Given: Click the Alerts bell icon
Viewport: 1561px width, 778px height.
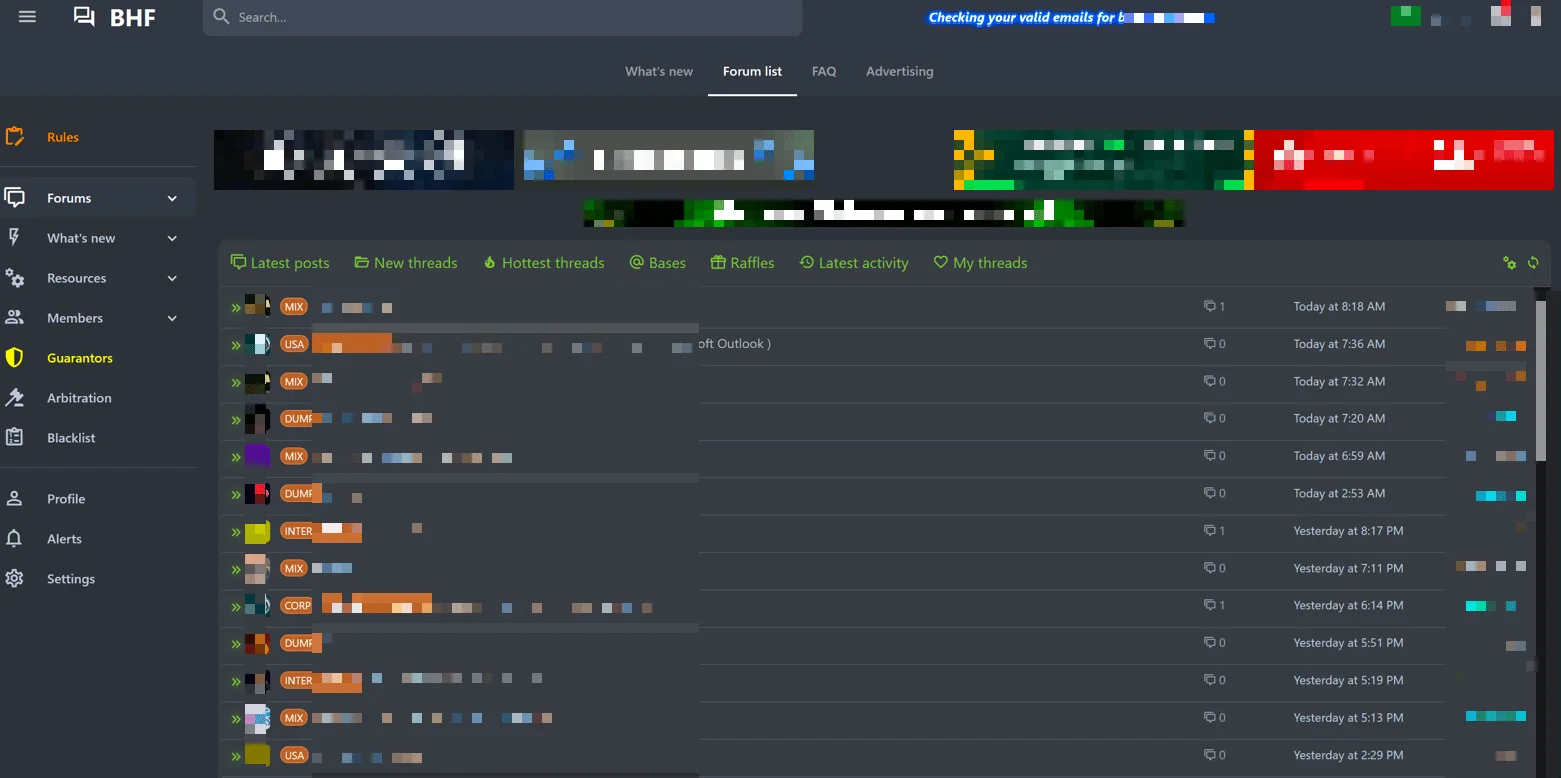Looking at the screenshot, I should (x=14, y=539).
